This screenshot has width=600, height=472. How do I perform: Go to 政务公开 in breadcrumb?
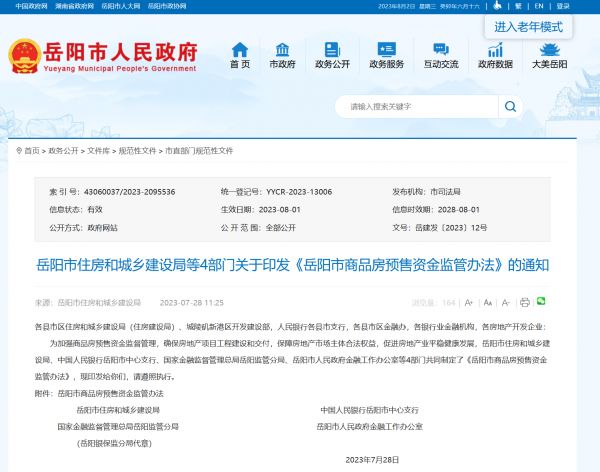click(63, 151)
